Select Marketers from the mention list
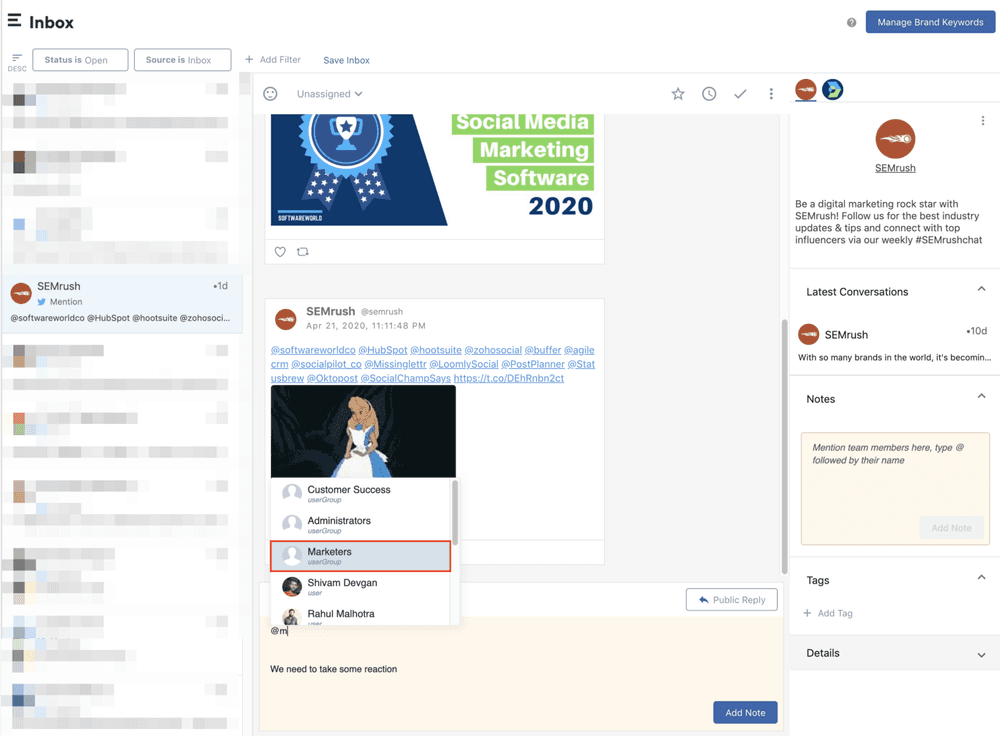The height and width of the screenshot is (736, 1000). pyautogui.click(x=360, y=556)
